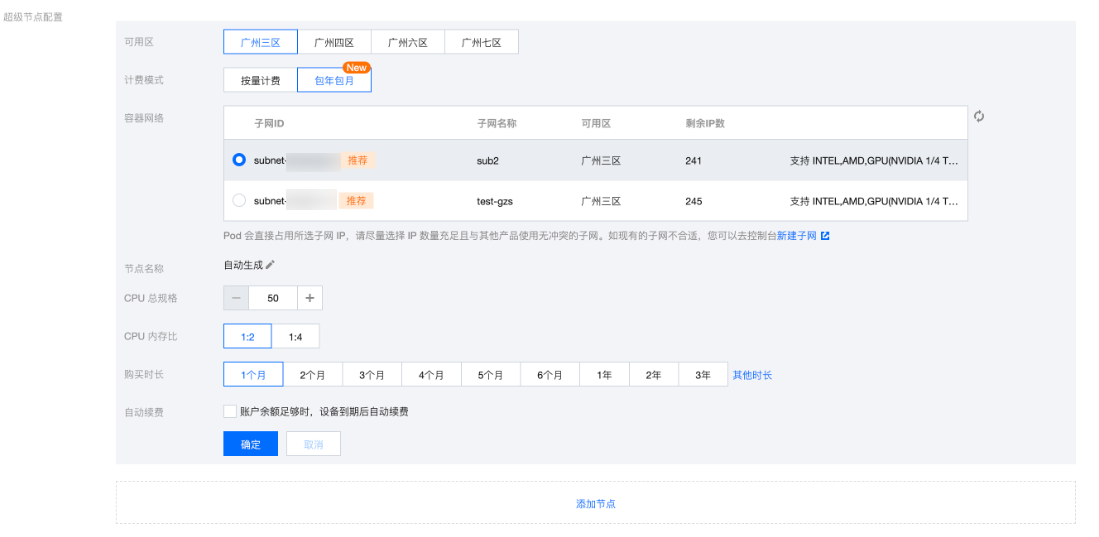This screenshot has width=1099, height=537.
Task: Click the 确定 confirm button
Action: point(250,445)
